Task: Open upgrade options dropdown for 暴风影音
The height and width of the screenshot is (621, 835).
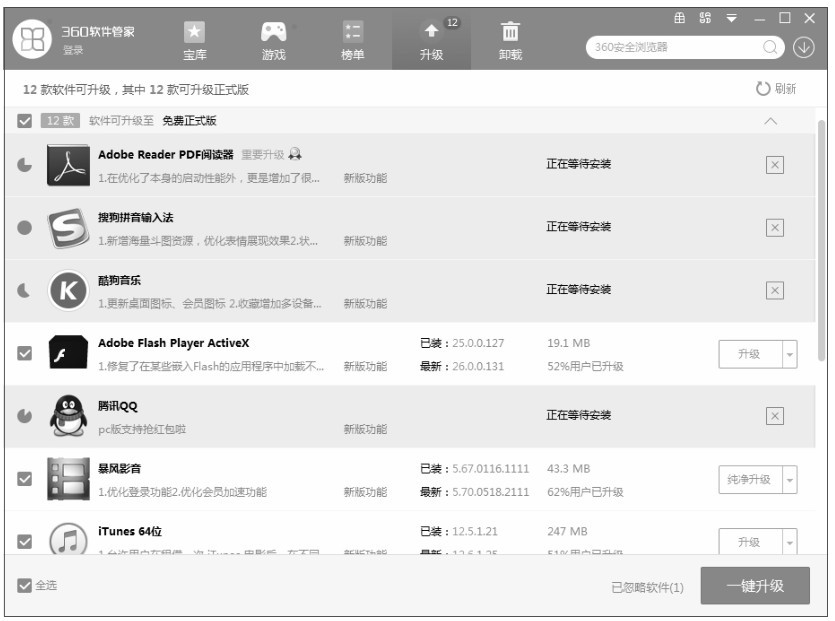Action: pos(790,480)
